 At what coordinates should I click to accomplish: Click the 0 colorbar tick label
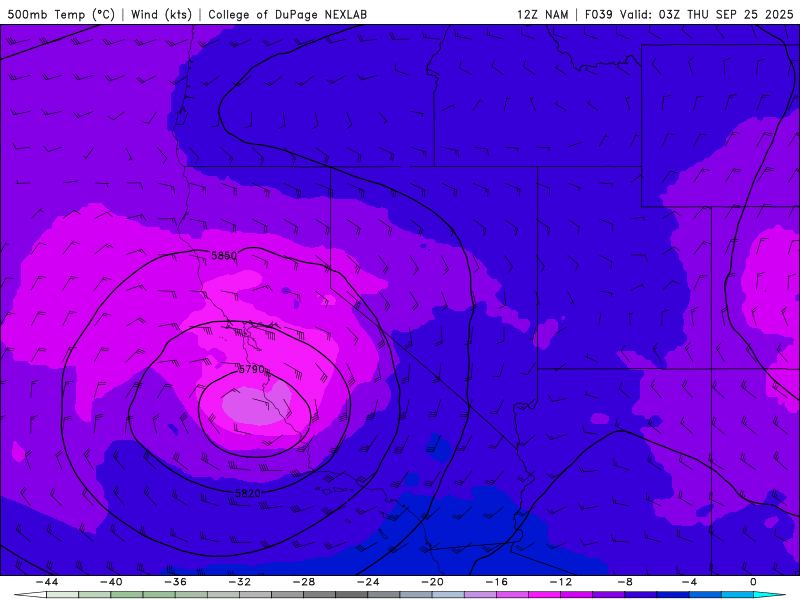753,582
